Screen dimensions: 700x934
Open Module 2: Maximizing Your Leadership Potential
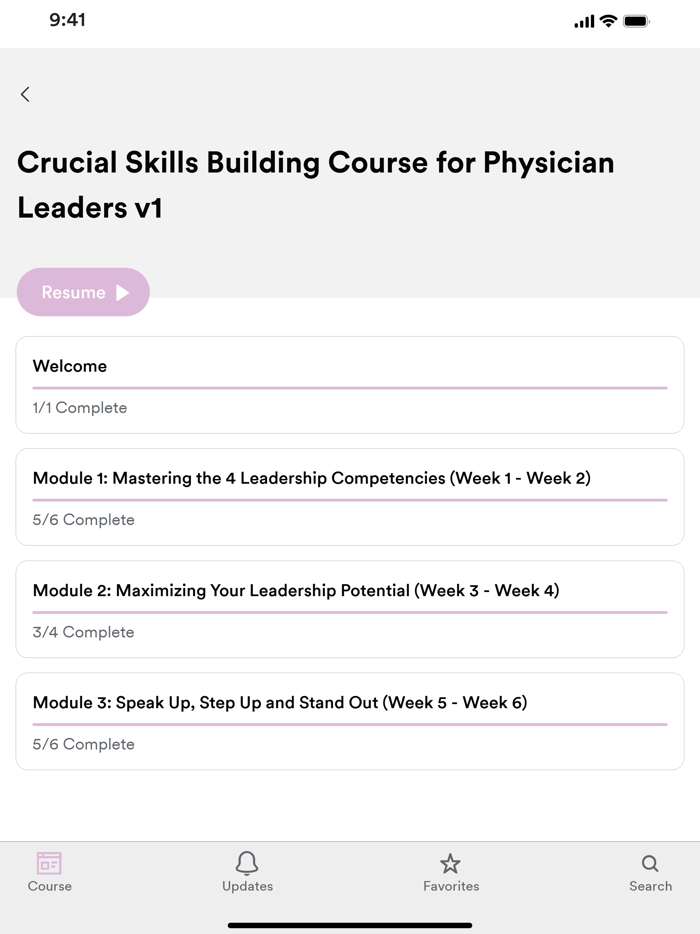coord(349,608)
